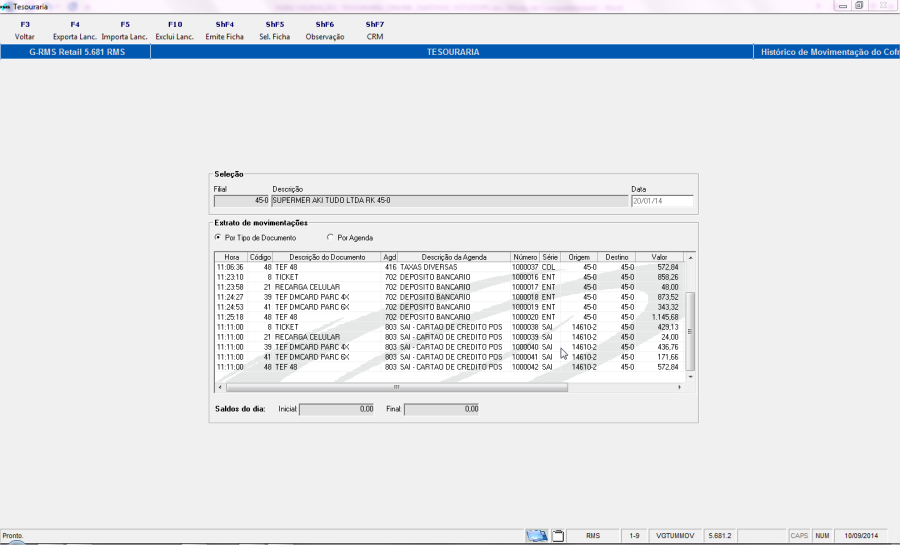The image size is (900, 545).
Task: Click the horizontal scroll left arrow
Action: click(x=220, y=387)
